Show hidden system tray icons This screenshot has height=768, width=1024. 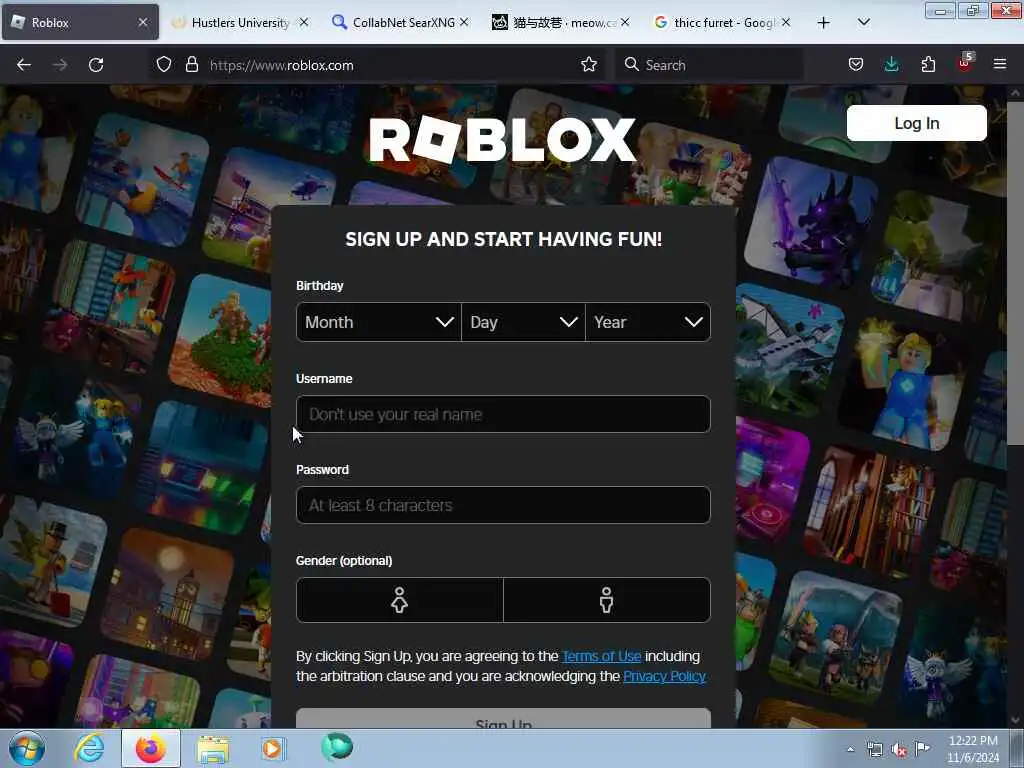coord(850,750)
